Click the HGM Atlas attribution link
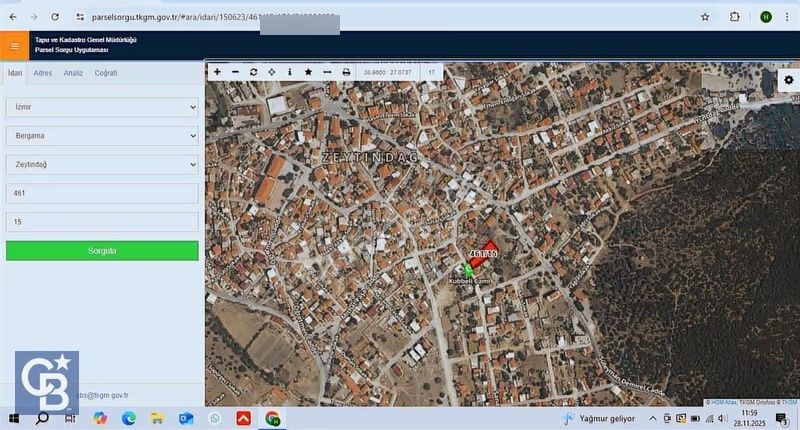Screen dimensions: 800x430 click(x=723, y=402)
